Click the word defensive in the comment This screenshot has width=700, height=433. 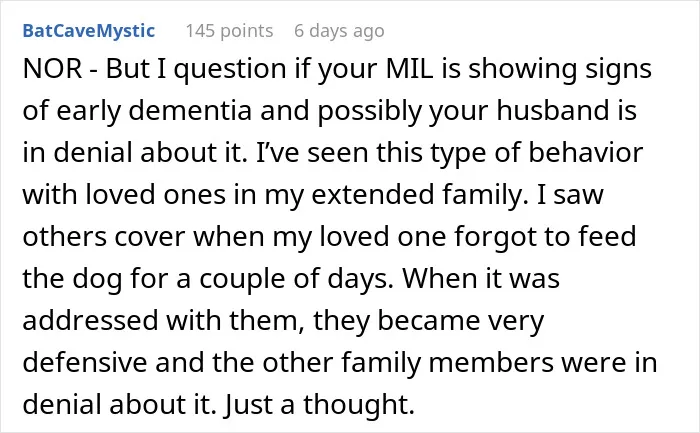click(84, 362)
